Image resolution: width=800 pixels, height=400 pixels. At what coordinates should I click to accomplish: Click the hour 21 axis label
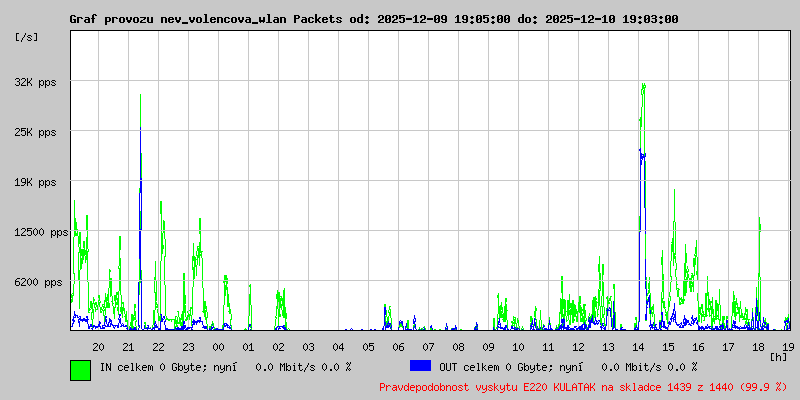(129, 347)
